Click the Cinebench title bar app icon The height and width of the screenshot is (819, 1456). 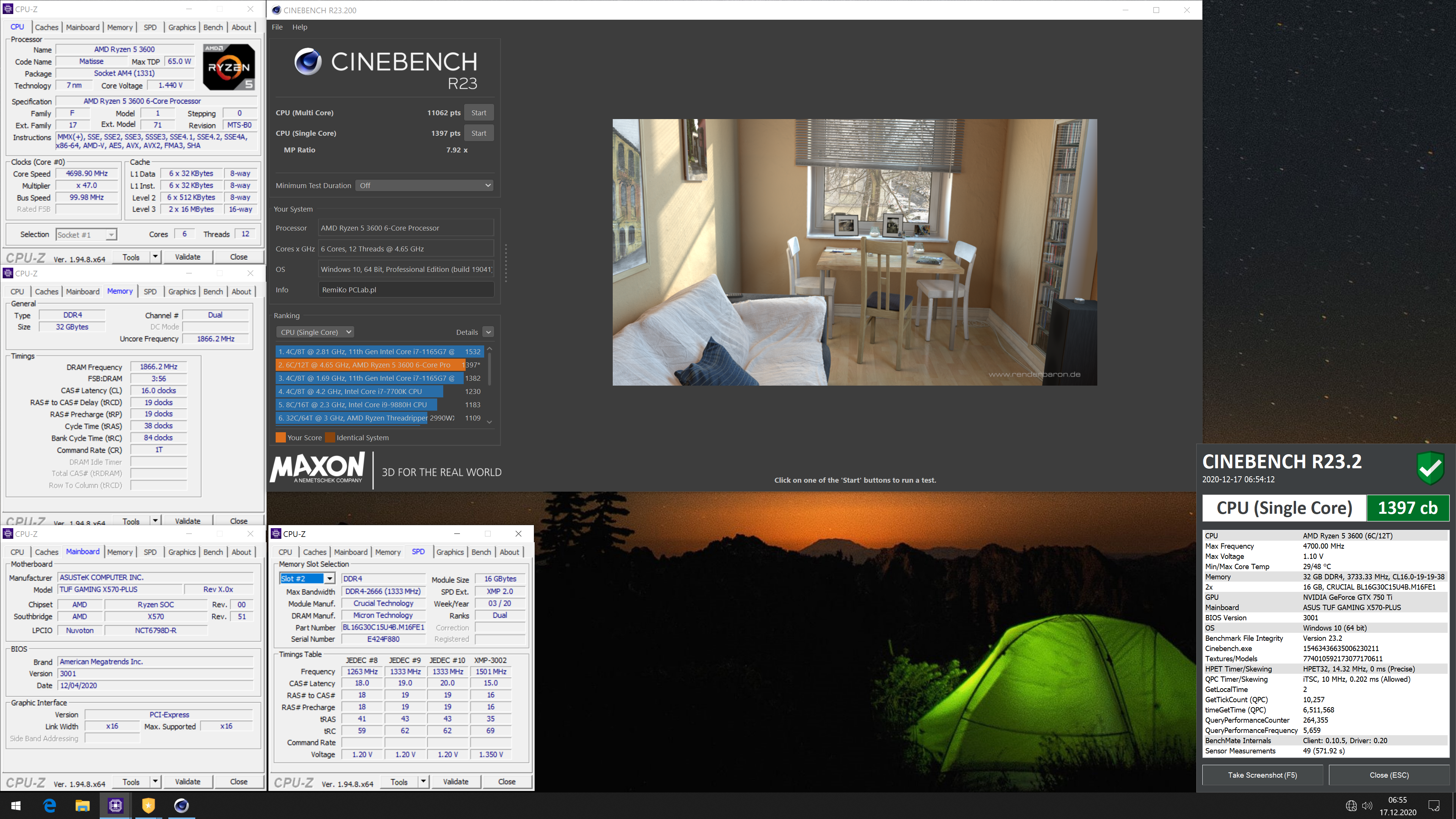276,10
